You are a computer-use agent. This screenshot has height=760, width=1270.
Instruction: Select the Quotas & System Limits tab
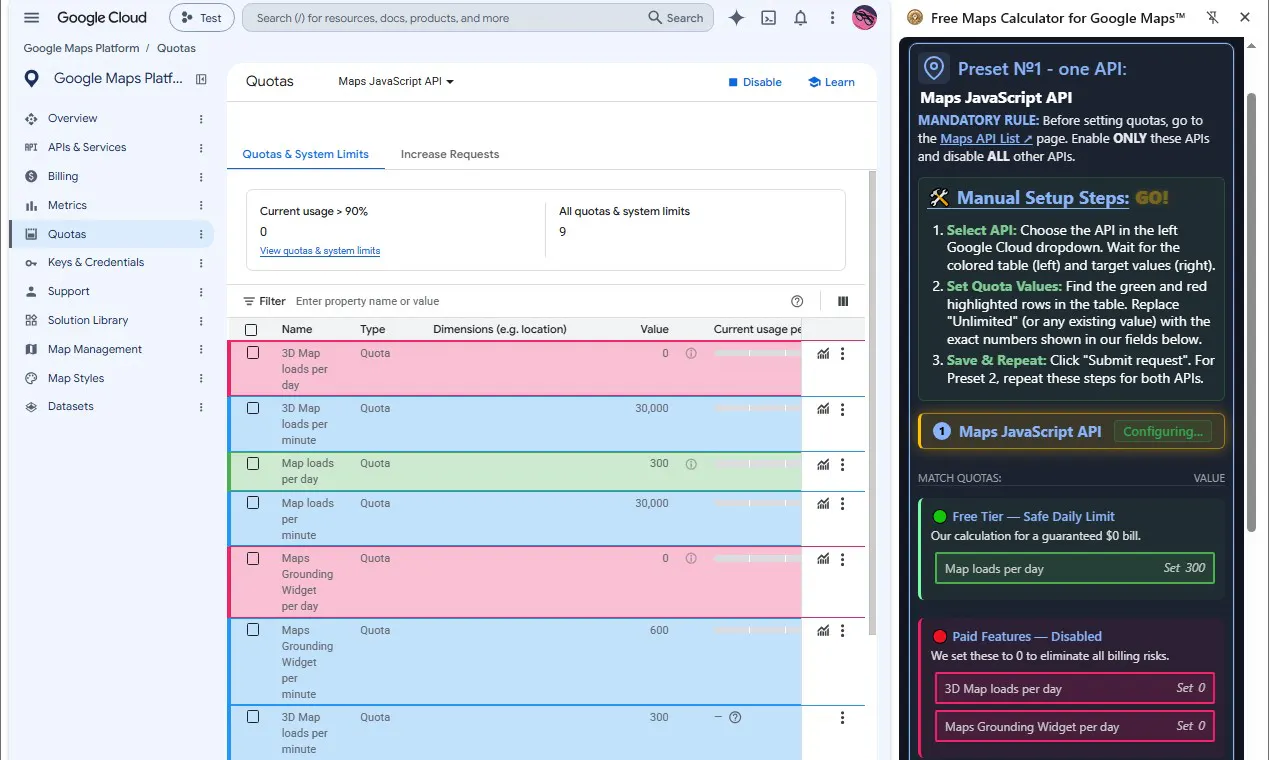click(x=306, y=155)
